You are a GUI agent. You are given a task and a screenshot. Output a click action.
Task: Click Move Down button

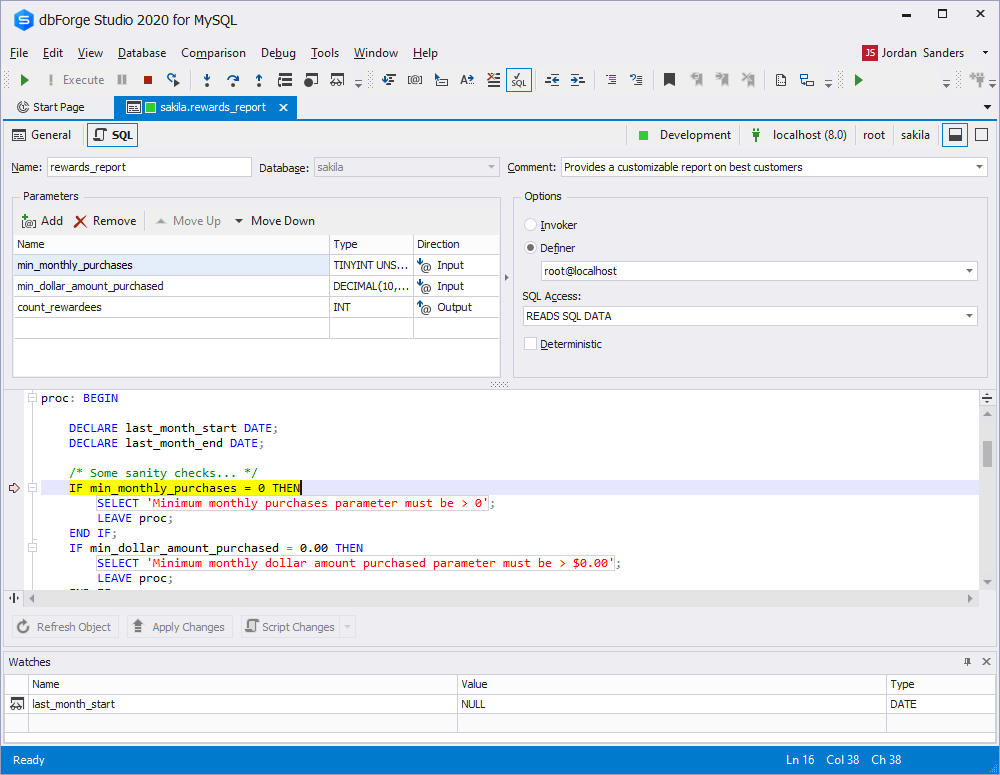pyautogui.click(x=275, y=221)
